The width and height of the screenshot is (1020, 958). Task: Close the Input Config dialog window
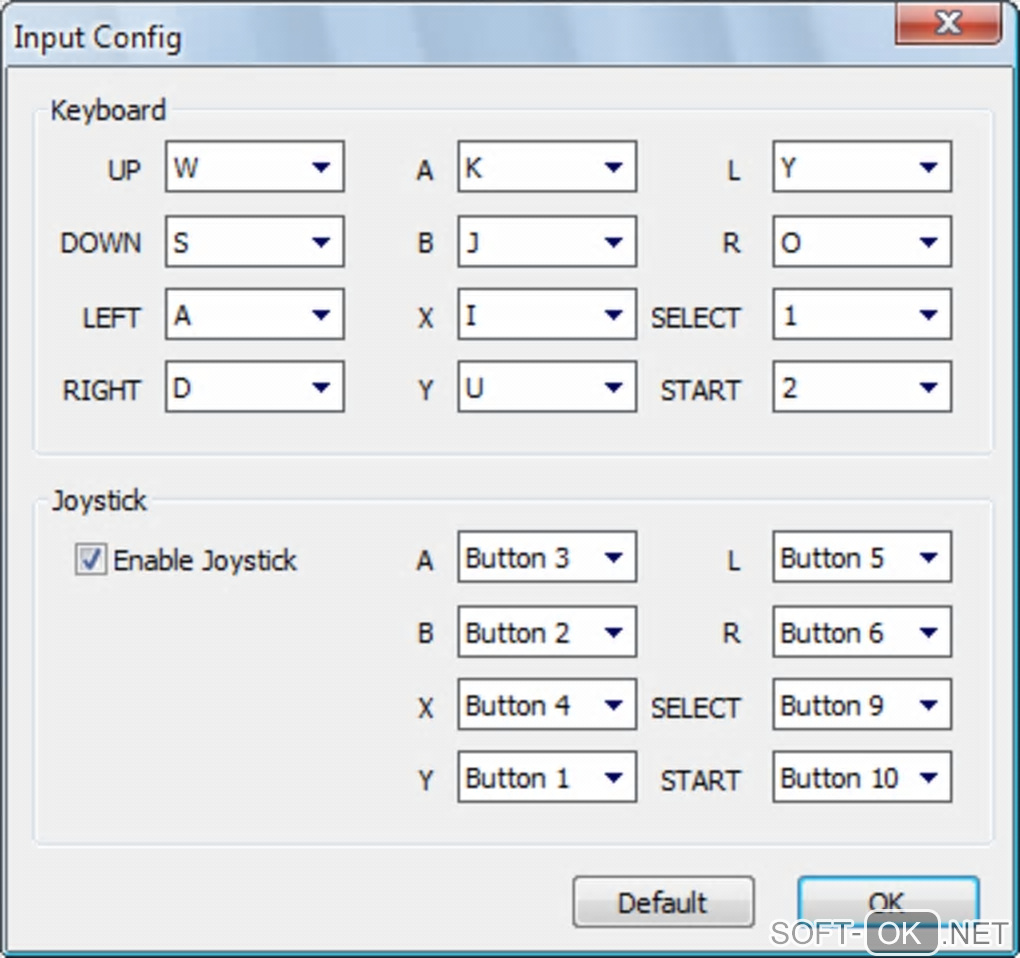coord(947,22)
